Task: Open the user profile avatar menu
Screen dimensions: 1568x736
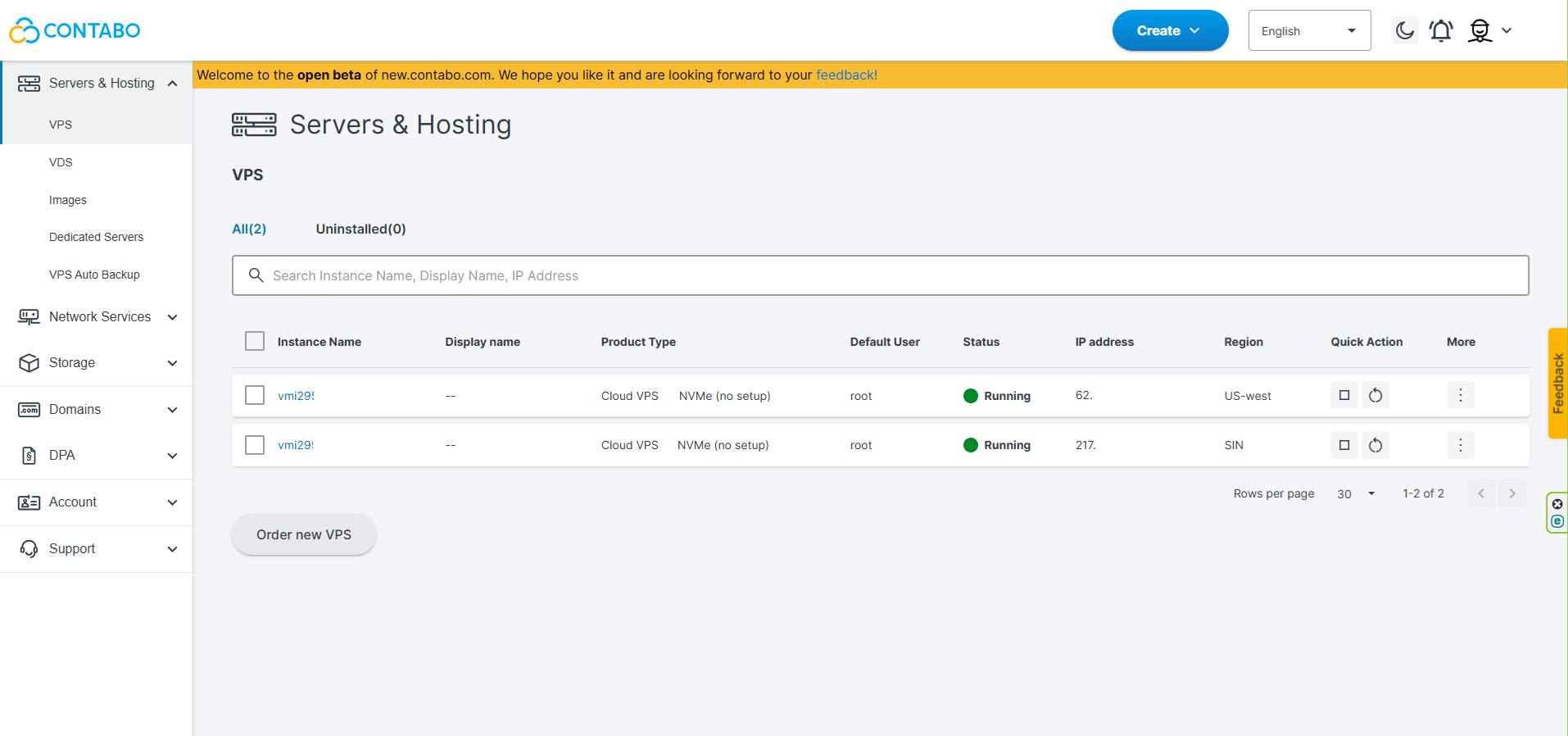Action: click(x=1490, y=30)
